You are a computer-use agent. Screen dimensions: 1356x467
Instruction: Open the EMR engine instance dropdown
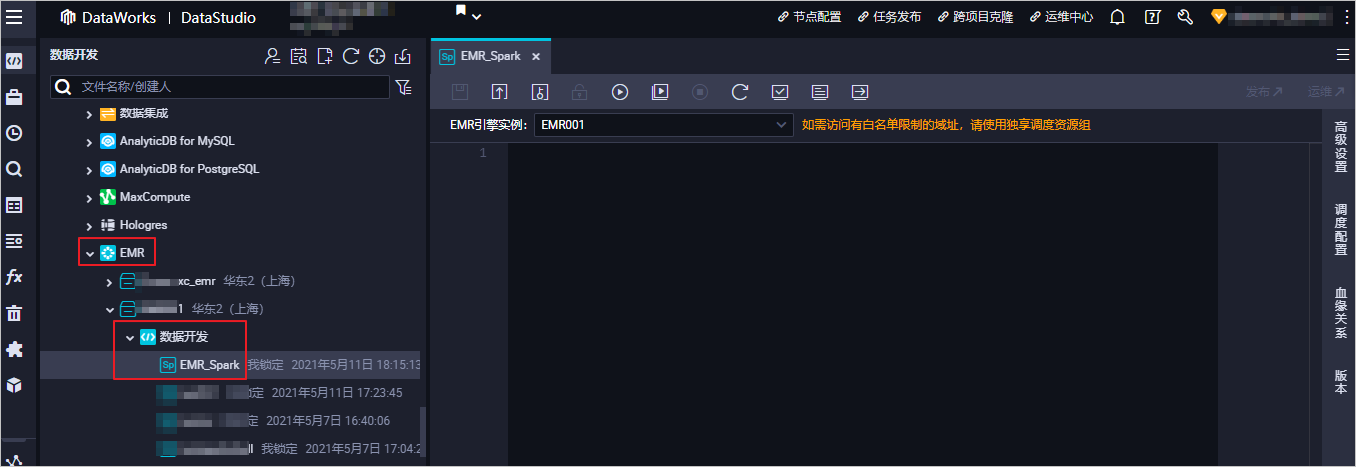[663, 125]
